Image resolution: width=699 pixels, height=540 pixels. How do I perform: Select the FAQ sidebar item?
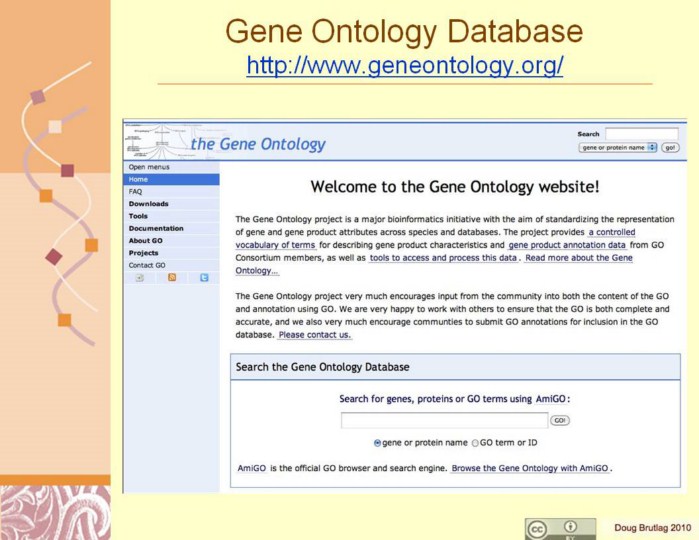135,191
